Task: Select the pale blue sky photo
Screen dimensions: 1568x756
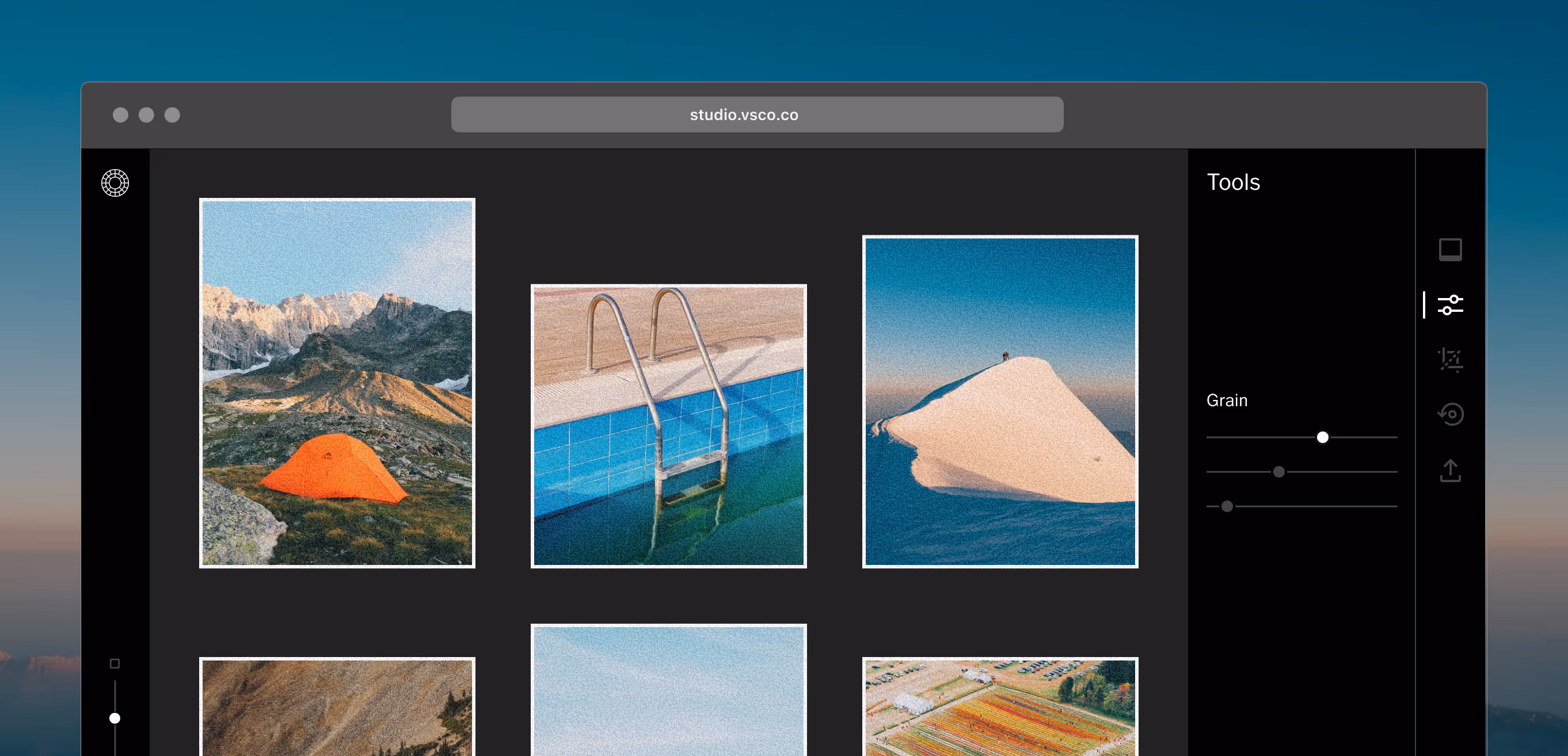Action: pos(668,690)
